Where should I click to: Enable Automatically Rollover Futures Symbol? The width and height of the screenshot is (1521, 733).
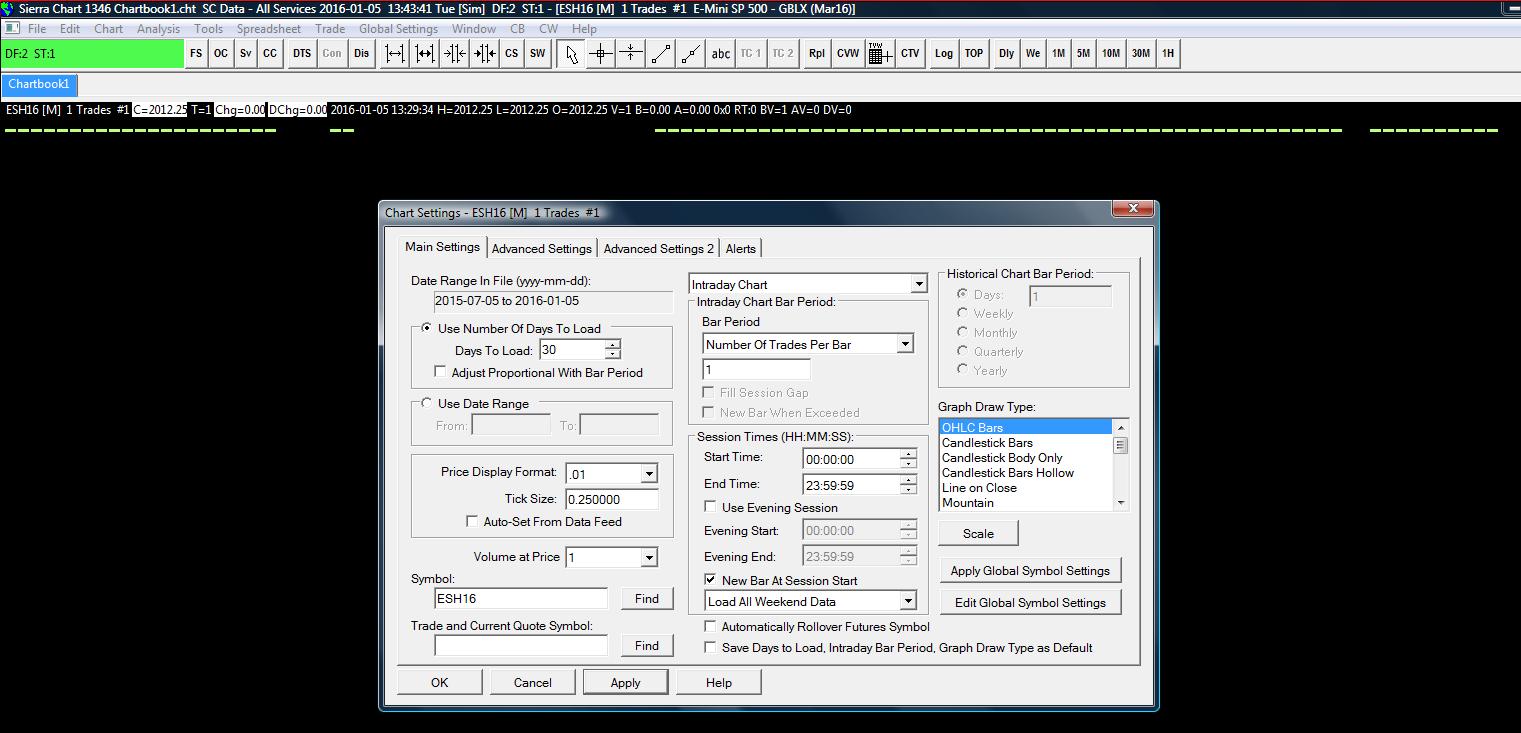711,626
